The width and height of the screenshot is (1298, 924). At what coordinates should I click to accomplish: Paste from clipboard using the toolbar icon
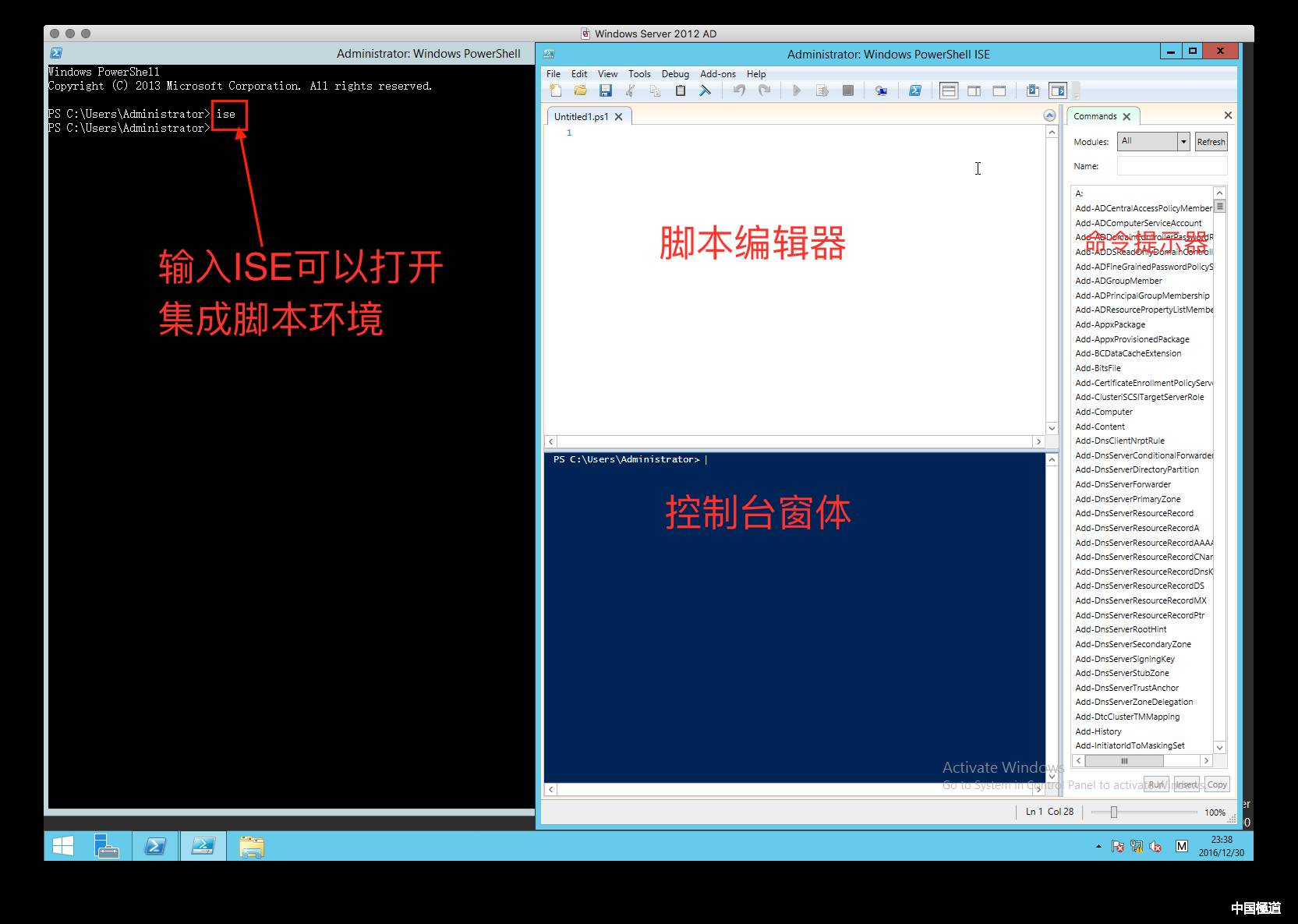[x=680, y=90]
